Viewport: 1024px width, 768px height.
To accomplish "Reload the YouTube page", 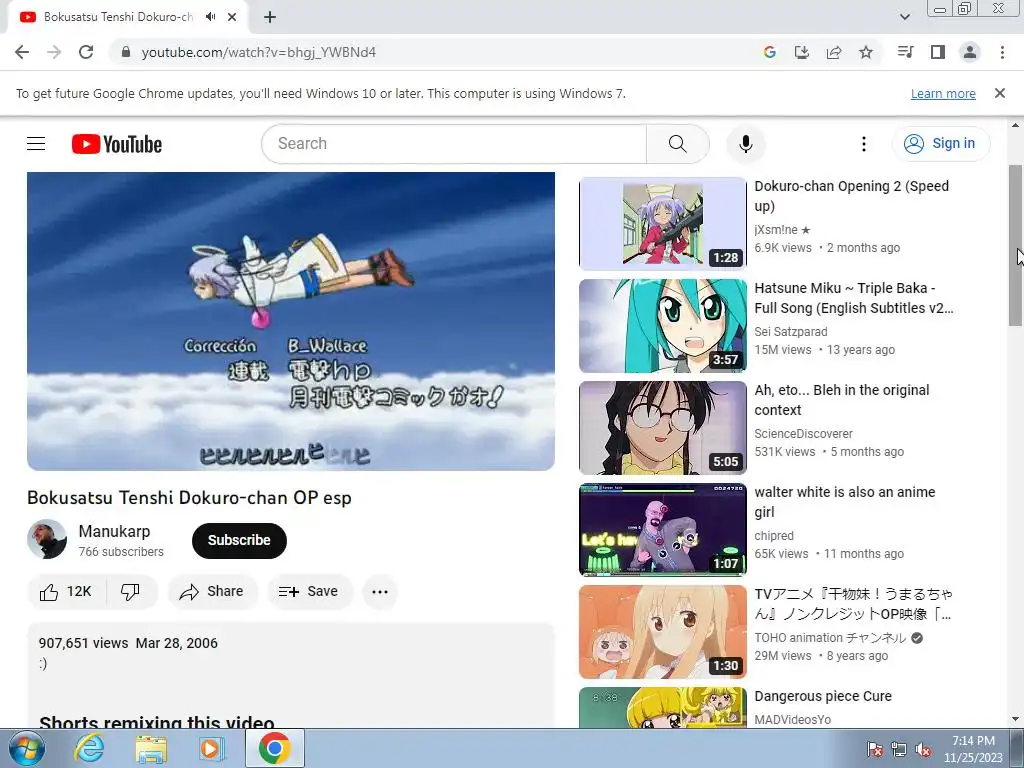I will (86, 52).
